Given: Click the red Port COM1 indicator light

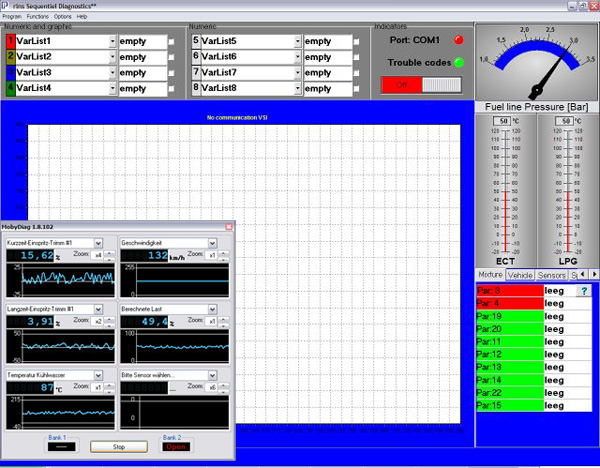Looking at the screenshot, I should 459,41.
